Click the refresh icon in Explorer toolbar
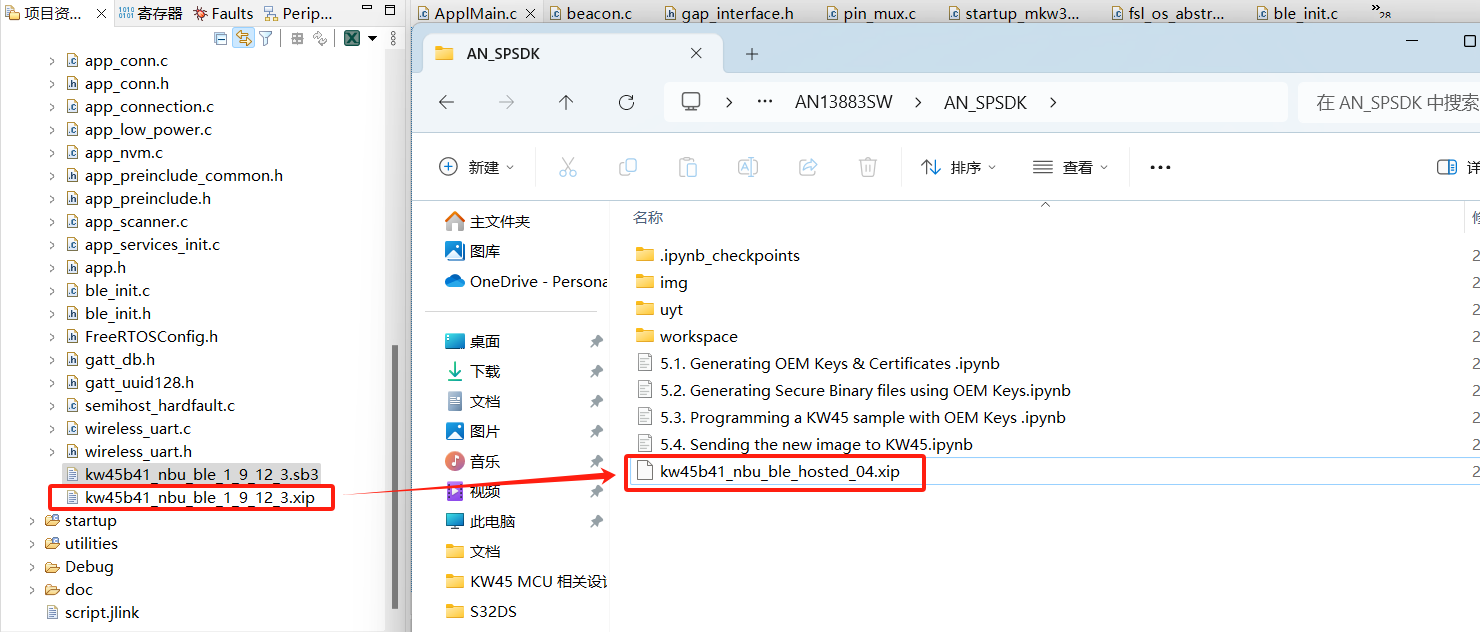This screenshot has width=1480, height=632. (x=627, y=101)
